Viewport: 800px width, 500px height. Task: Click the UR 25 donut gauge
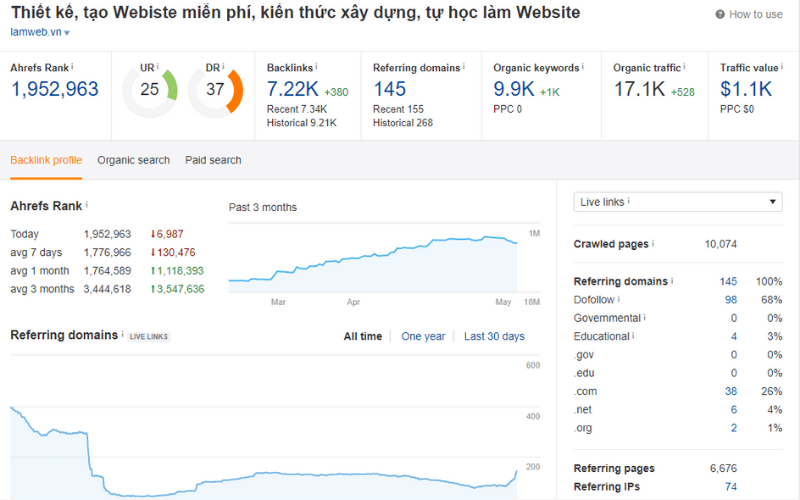click(150, 90)
